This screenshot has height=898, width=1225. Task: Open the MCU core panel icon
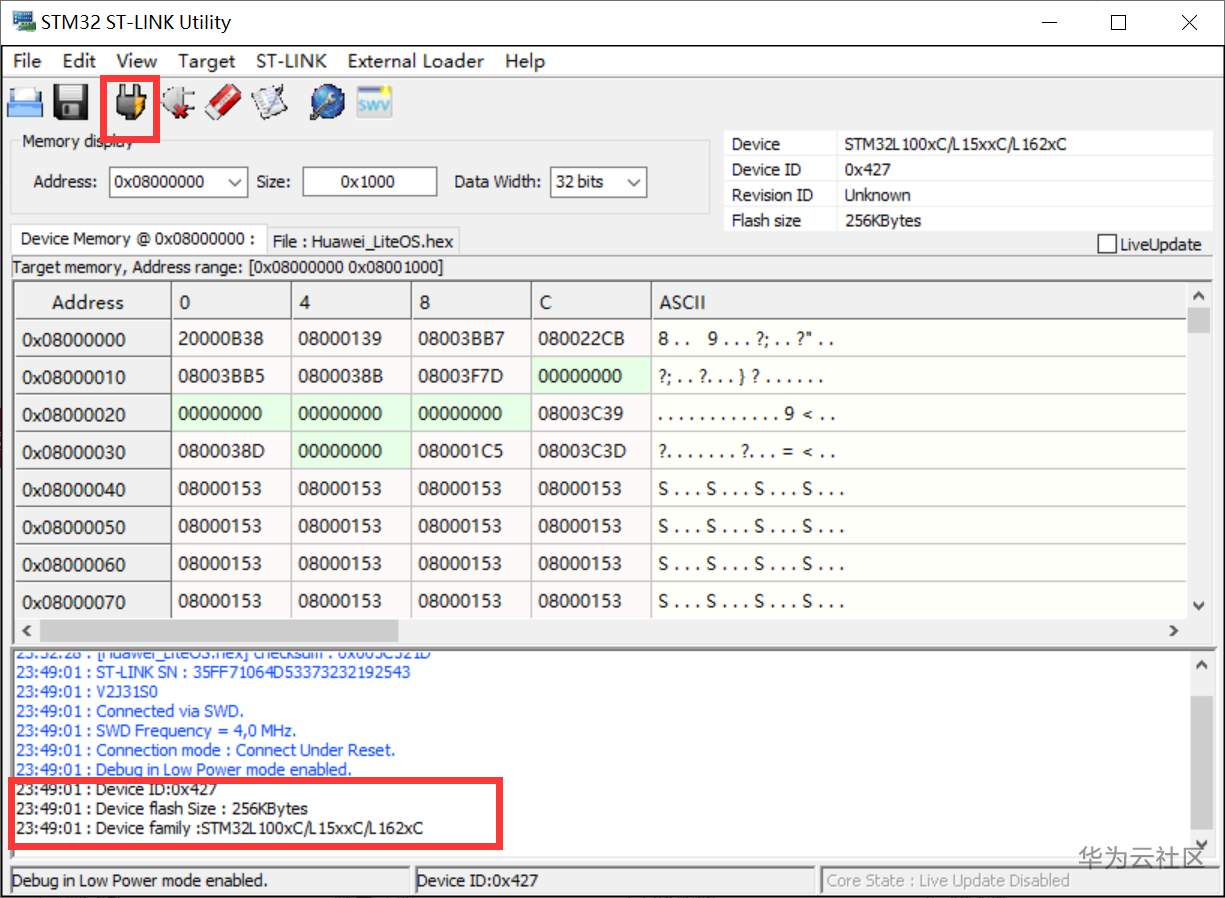327,102
